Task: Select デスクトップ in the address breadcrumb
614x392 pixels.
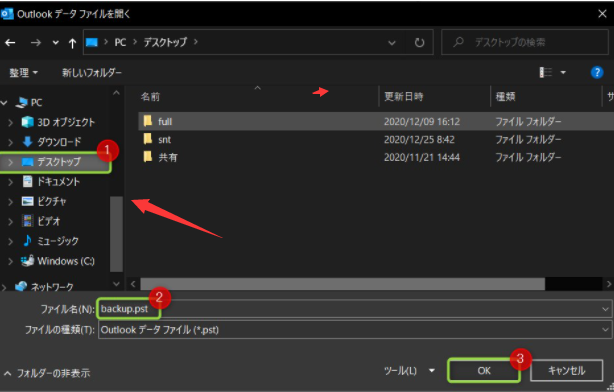Action: [x=165, y=42]
